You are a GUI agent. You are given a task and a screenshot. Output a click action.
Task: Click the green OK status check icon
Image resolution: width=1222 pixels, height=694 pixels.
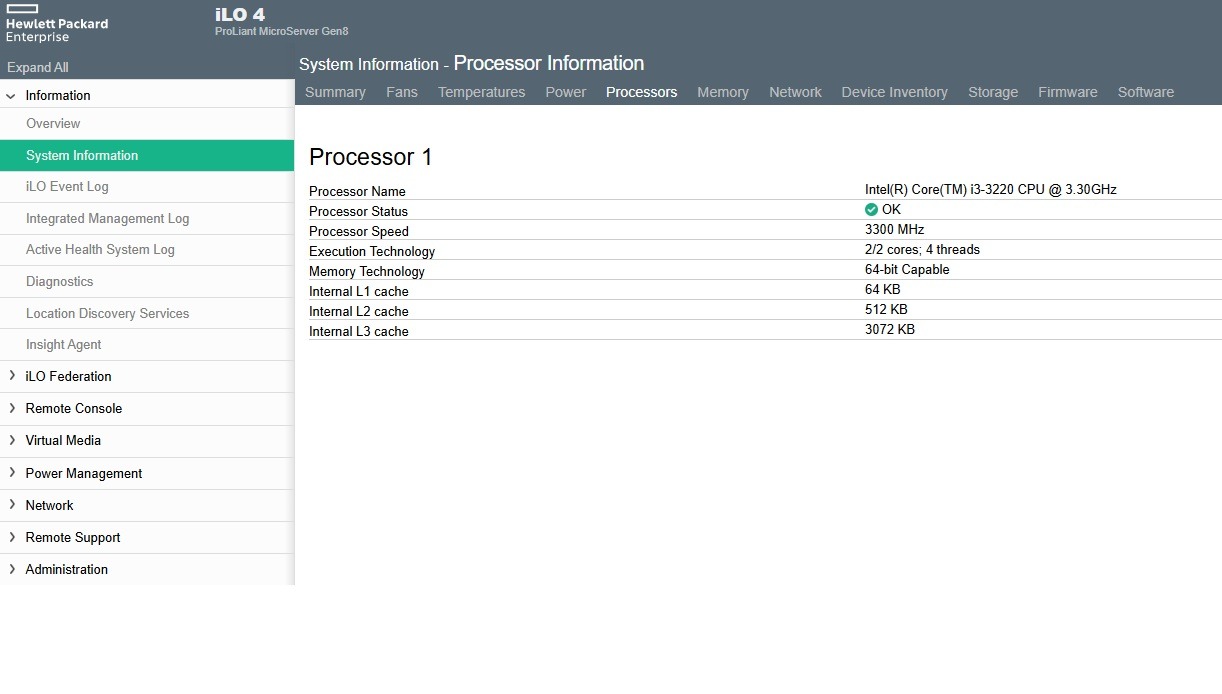871,210
